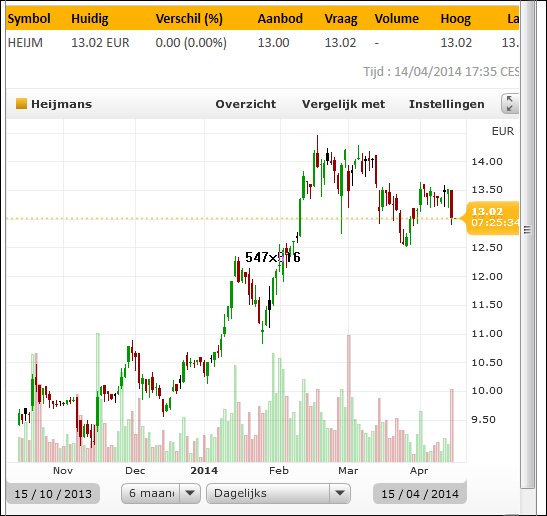Viewport: 547px width, 516px height.
Task: Click the end date field 15 / 04 / 2014
Action: pos(420,494)
